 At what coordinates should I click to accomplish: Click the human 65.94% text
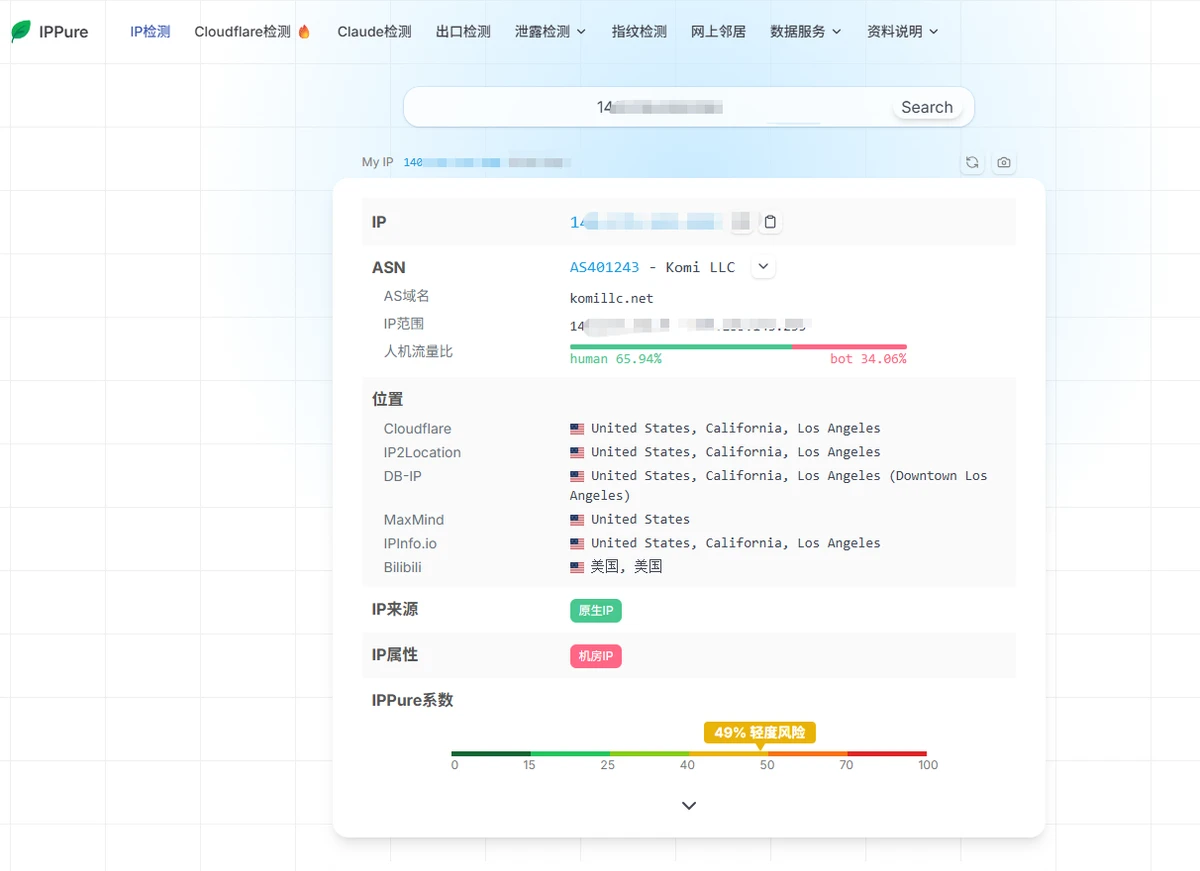pyautogui.click(x=616, y=359)
